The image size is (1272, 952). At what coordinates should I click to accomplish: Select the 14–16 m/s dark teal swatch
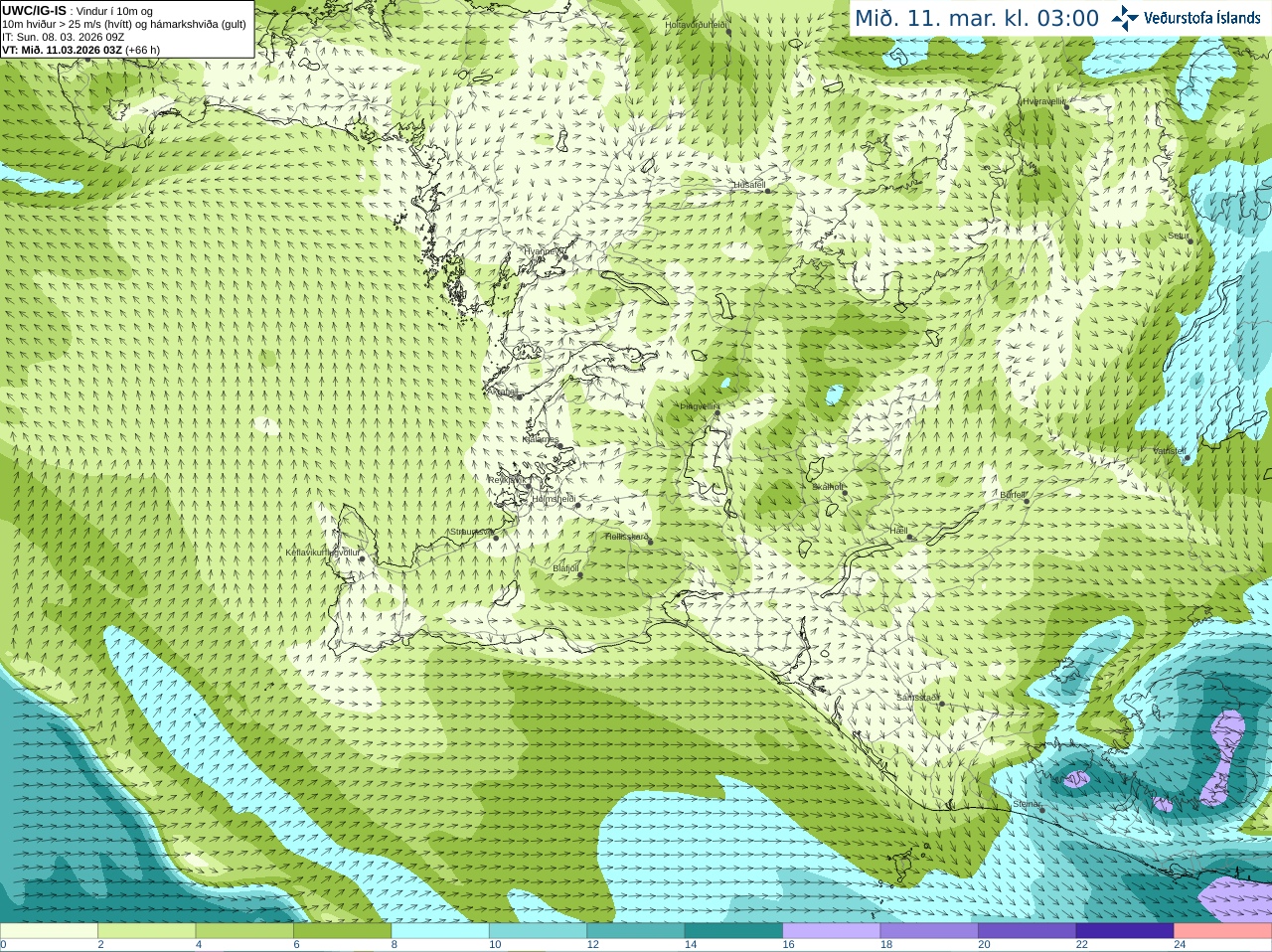pyautogui.click(x=733, y=931)
